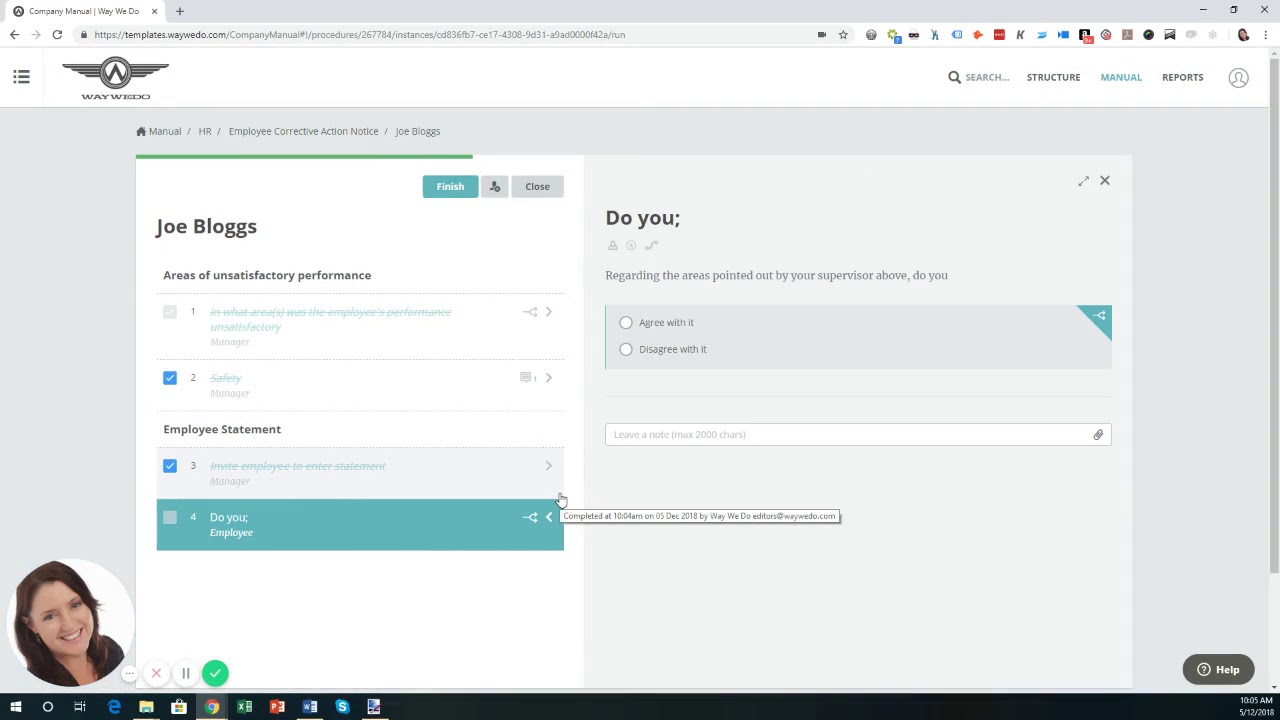Click the browser address bar URL
Screen dimensions: 1280x720
pyautogui.click(x=360, y=35)
